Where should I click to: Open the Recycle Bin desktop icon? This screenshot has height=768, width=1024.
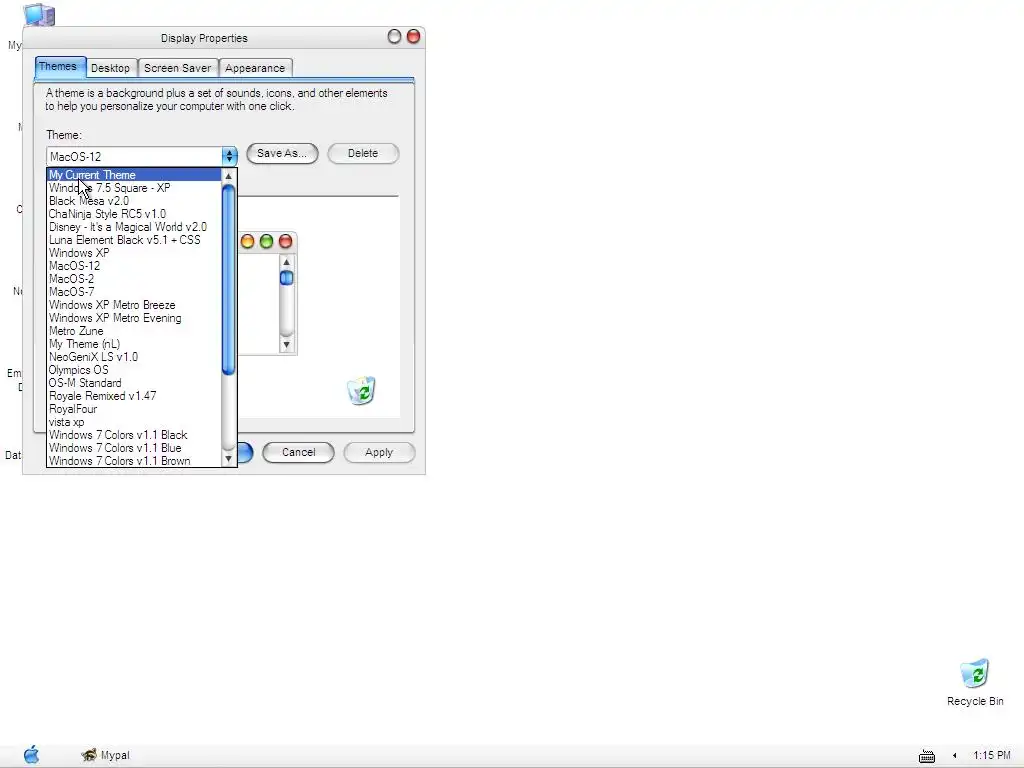click(975, 682)
